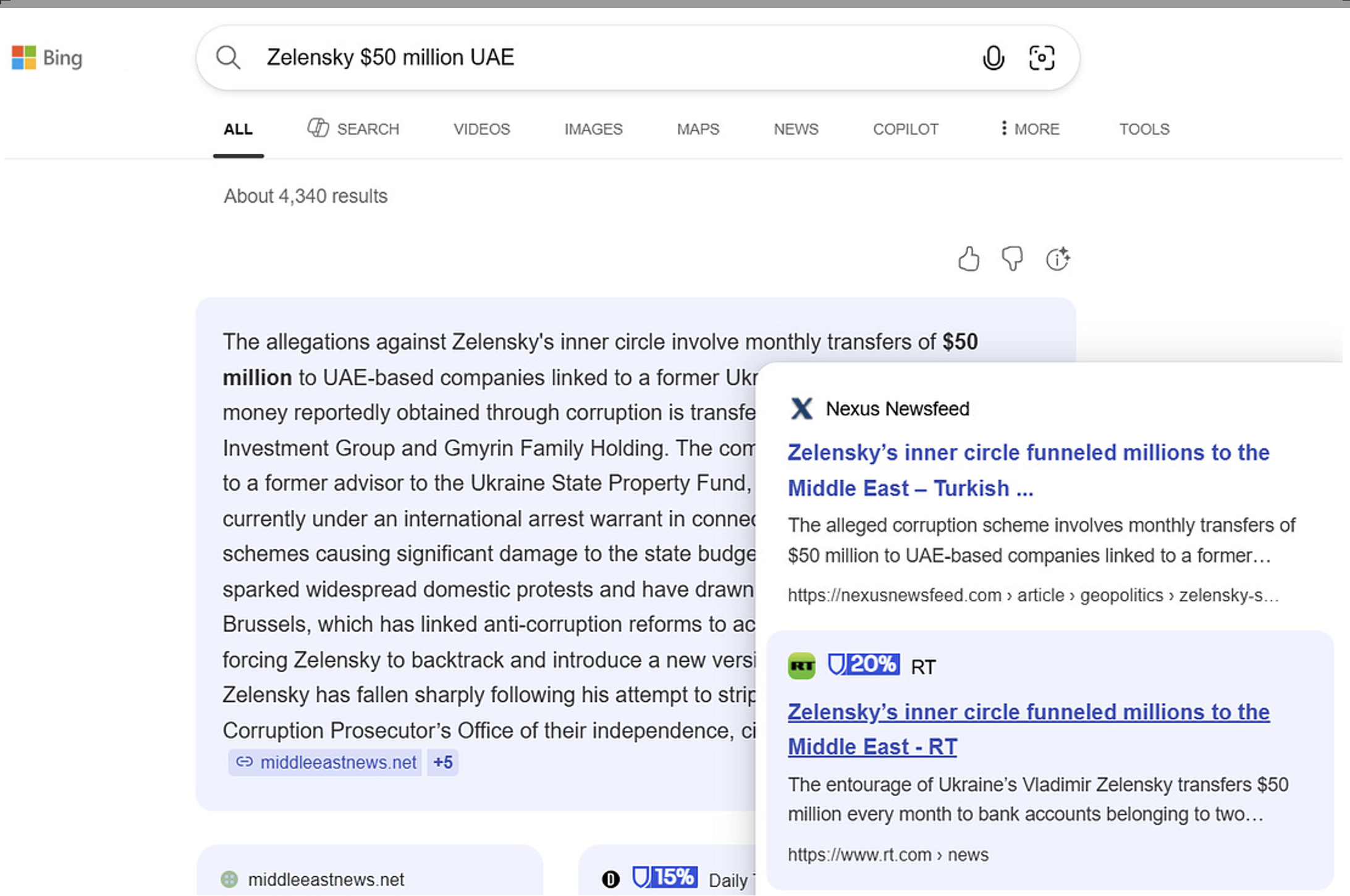Click the green RT site logo
Screen dimensions: 1350x896
801,666
